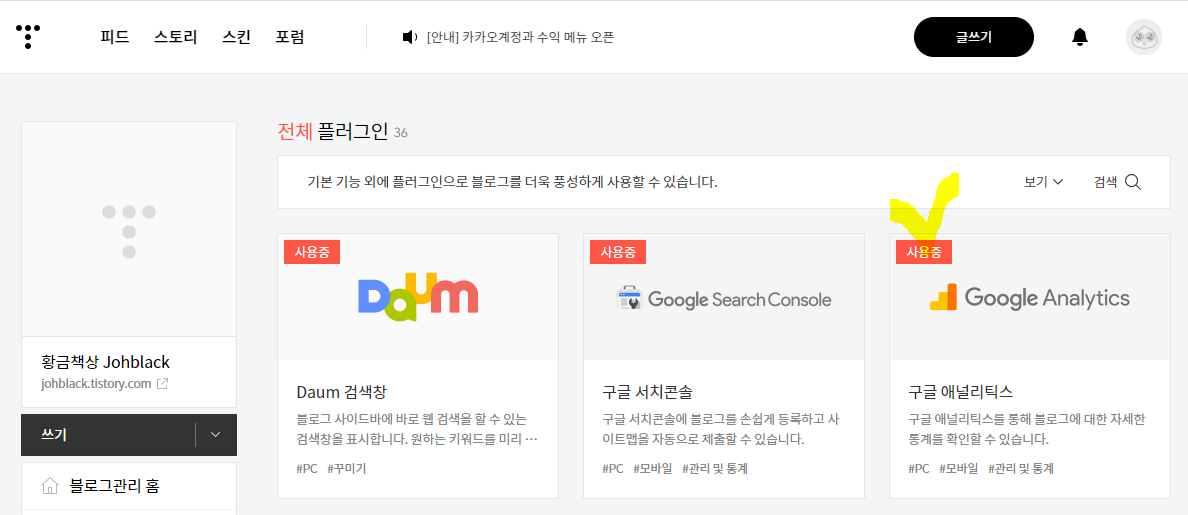The image size is (1188, 515).
Task: Click the 전체 플러그인 heading
Action: 333,133
